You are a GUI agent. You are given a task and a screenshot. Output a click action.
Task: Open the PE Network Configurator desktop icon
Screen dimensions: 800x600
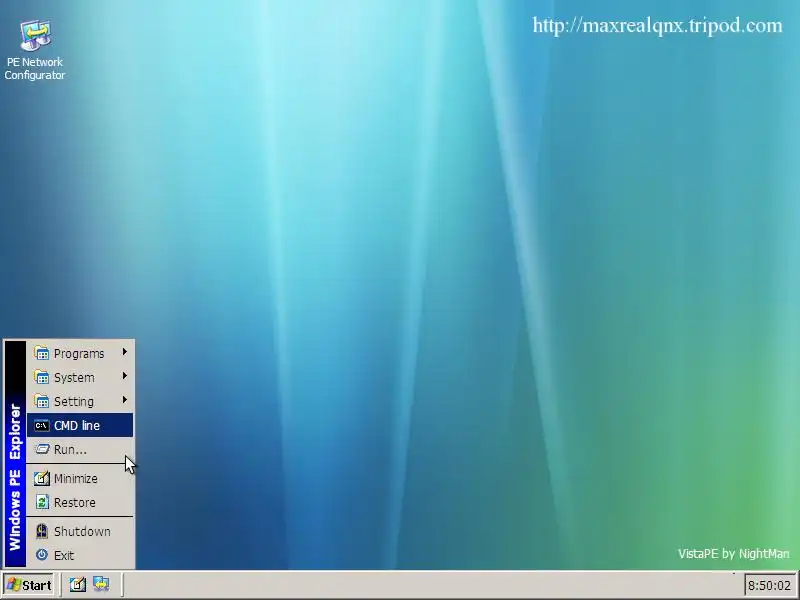pos(35,49)
